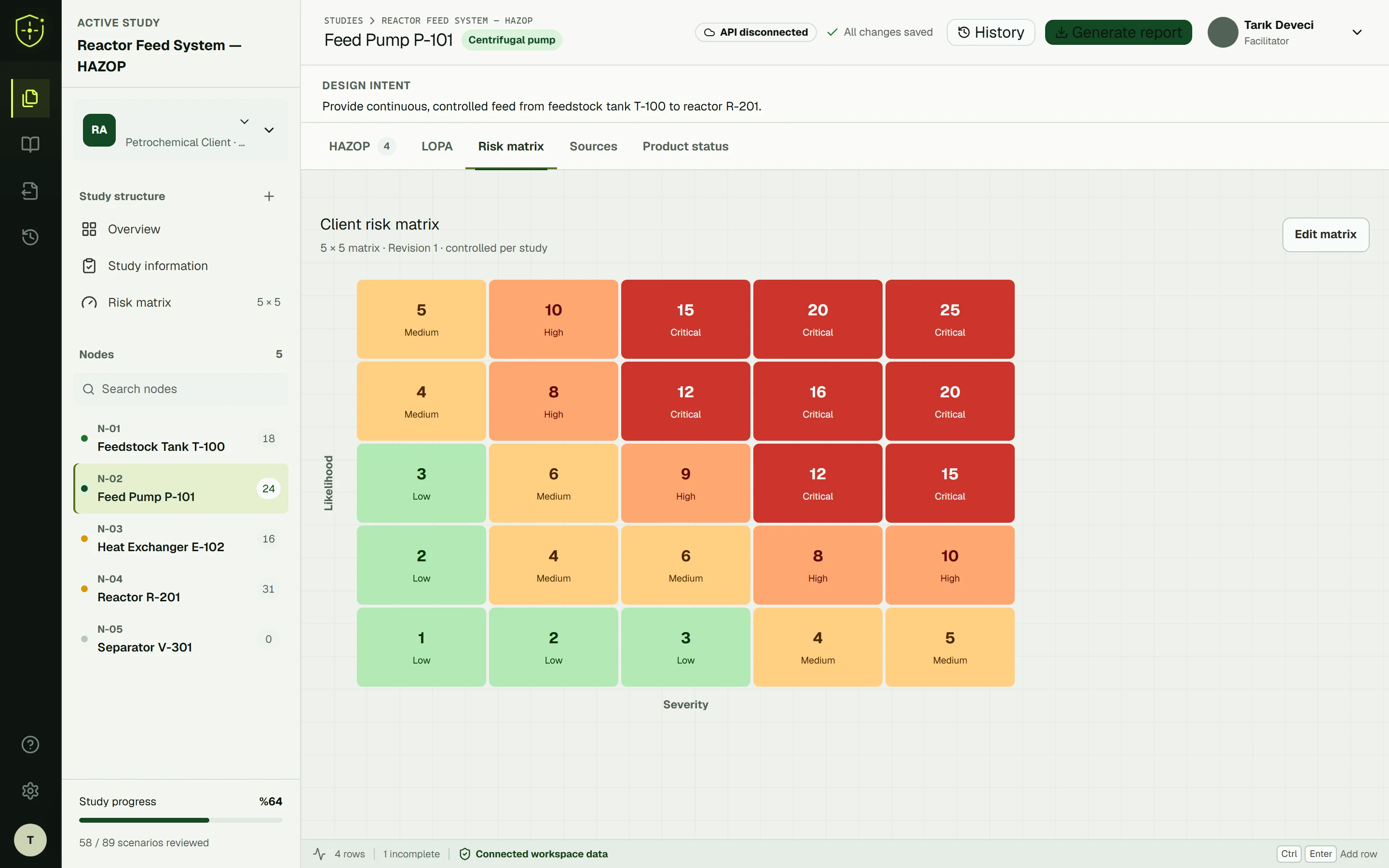Screen dimensions: 1389x868
Task: Click the search magnifier icon in nodes
Action: (x=88, y=389)
